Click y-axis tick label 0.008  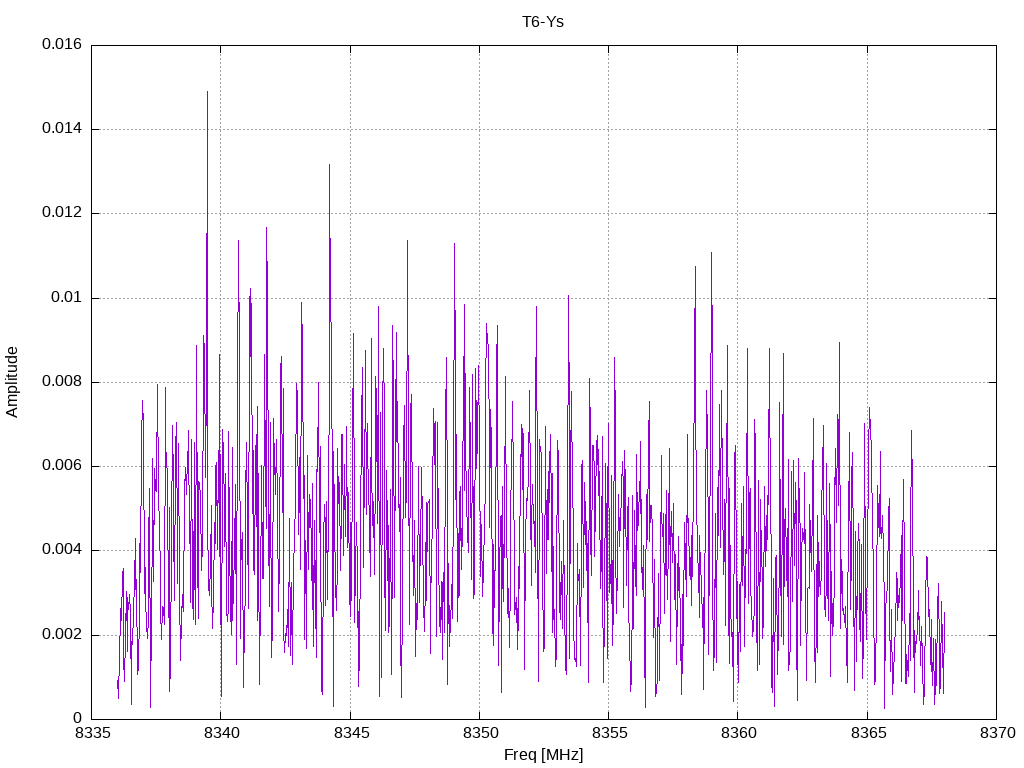[x=62, y=382]
